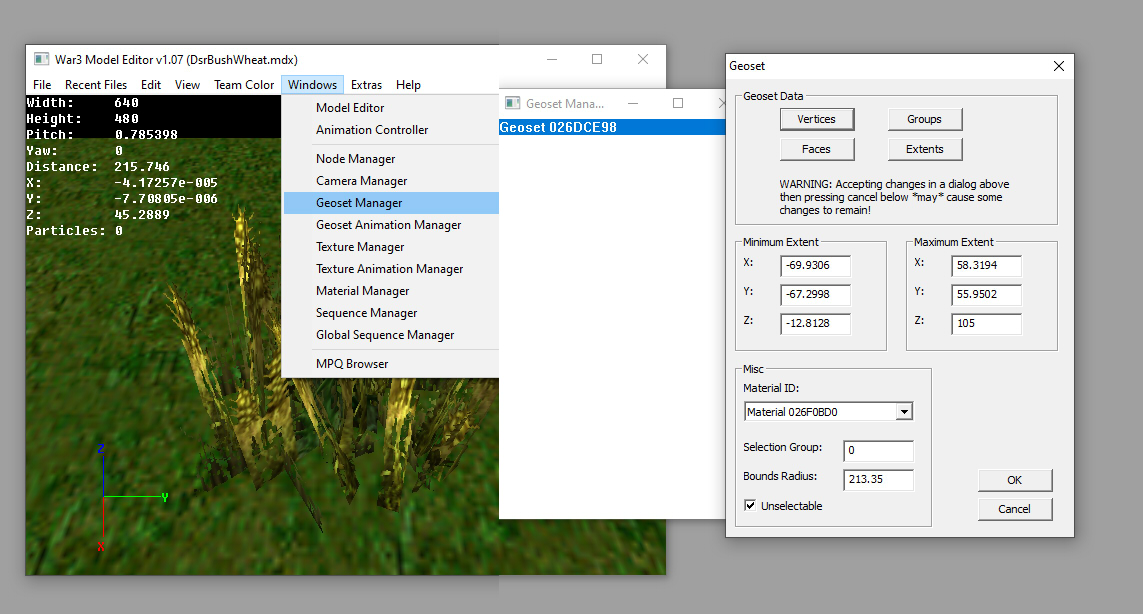
Task: Open the Help menu
Action: (408, 85)
